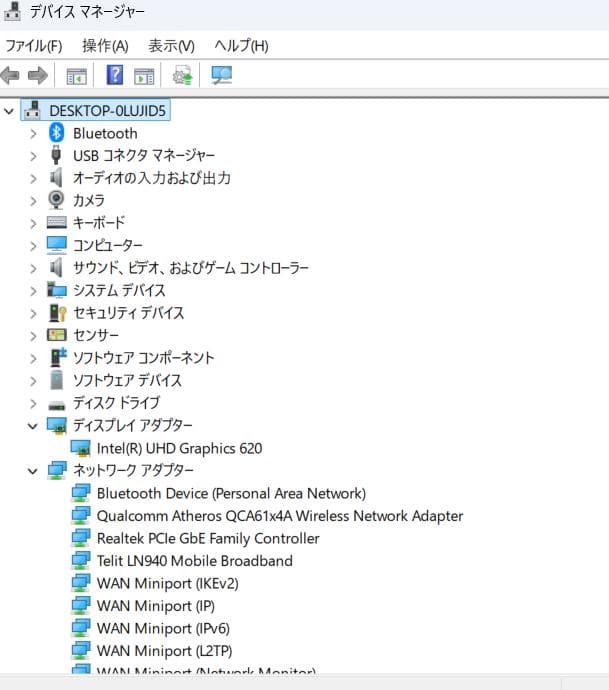
Task: Click the キーボード keyboard icon
Action: click(57, 222)
